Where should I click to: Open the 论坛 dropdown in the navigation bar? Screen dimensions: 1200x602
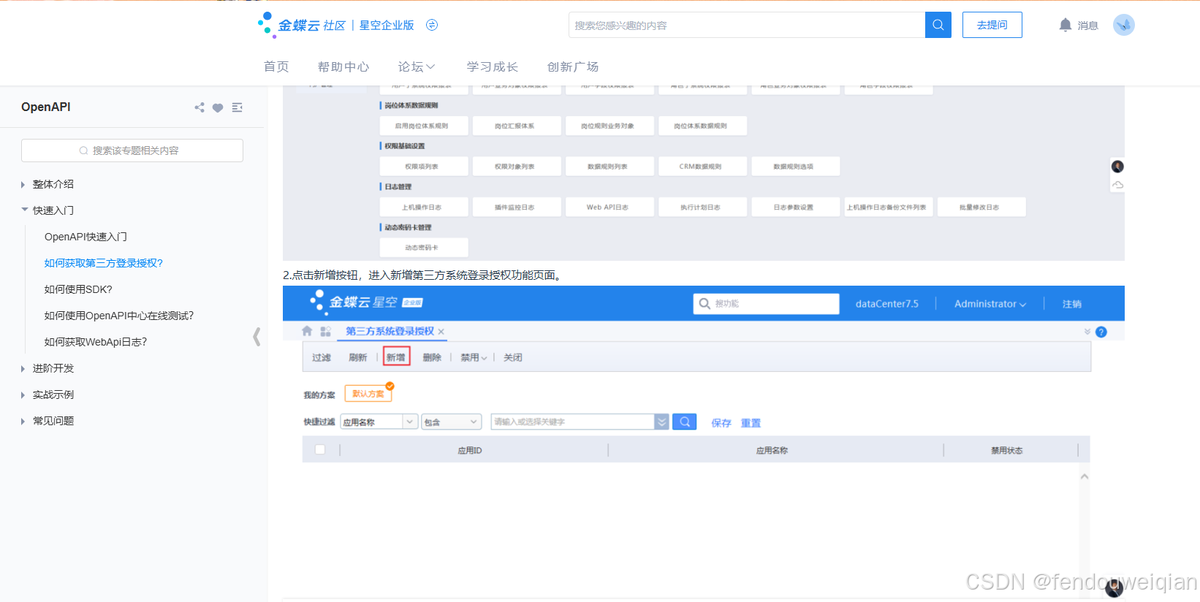[417, 67]
